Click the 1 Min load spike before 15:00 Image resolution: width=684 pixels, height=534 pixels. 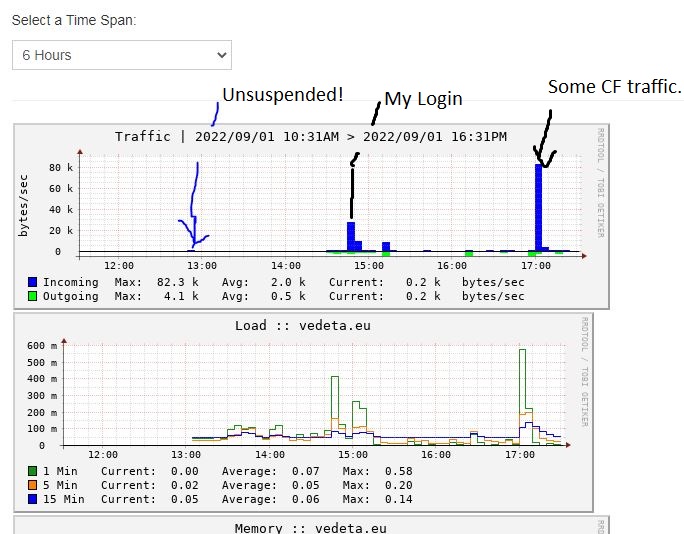pyautogui.click(x=335, y=399)
